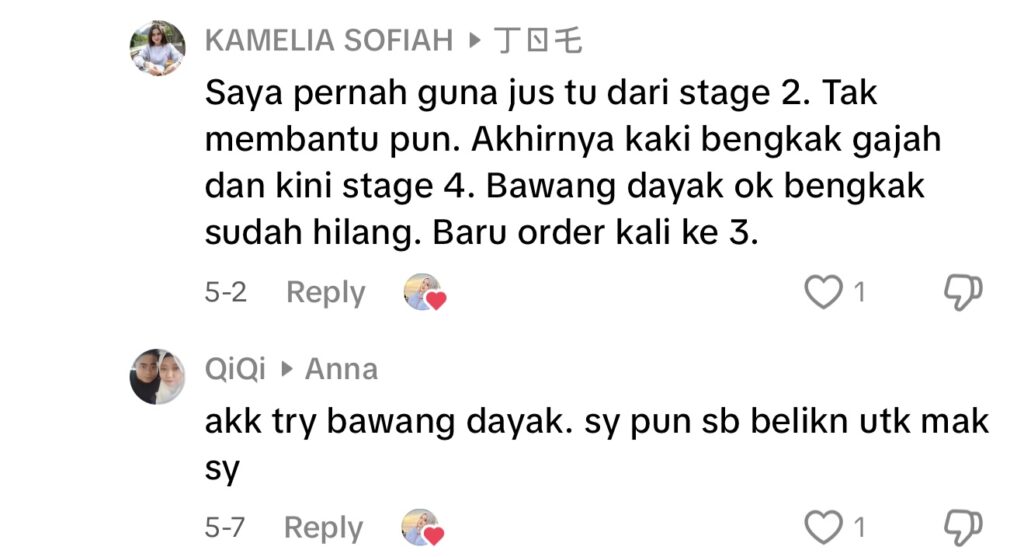Click the like count on QiQi's comment
Image resolution: width=1024 pixels, height=557 pixels.
[x=858, y=527]
